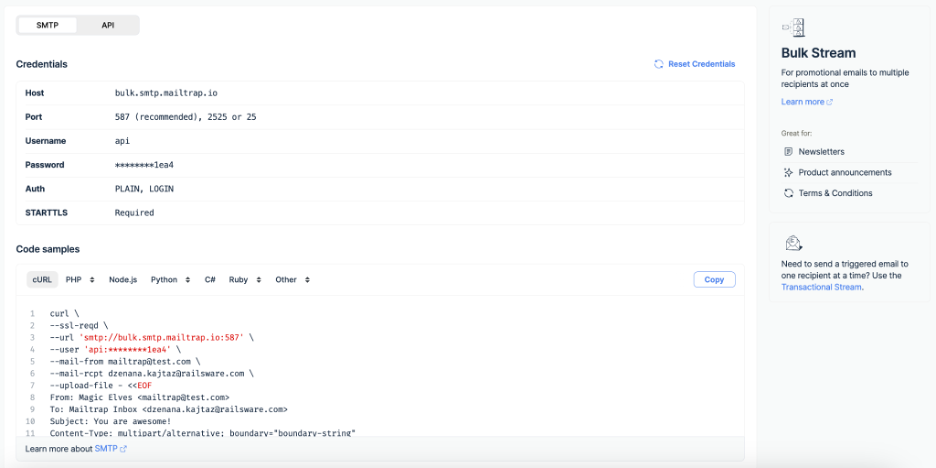The height and width of the screenshot is (468, 936).
Task: Click username value api
Action: coord(122,141)
